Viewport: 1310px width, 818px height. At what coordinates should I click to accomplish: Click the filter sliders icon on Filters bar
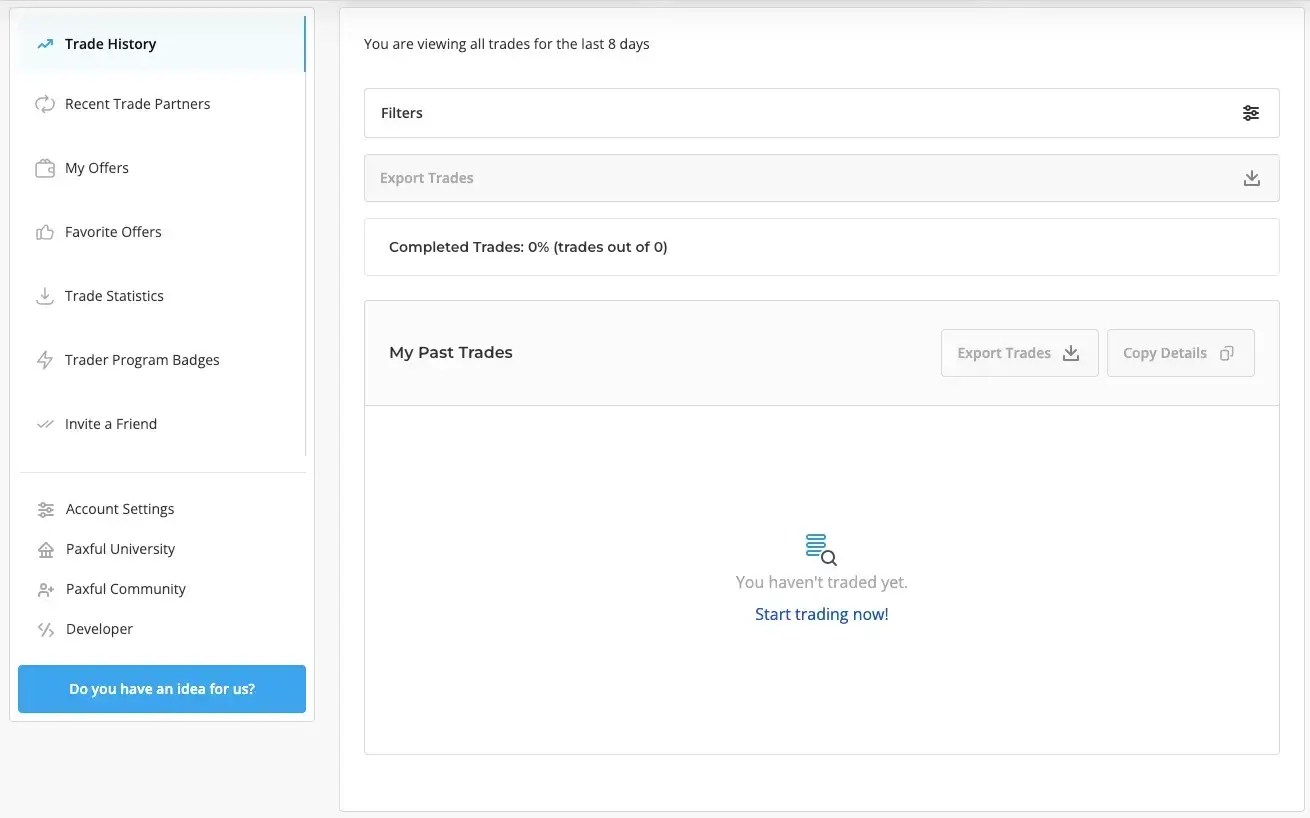click(1251, 113)
